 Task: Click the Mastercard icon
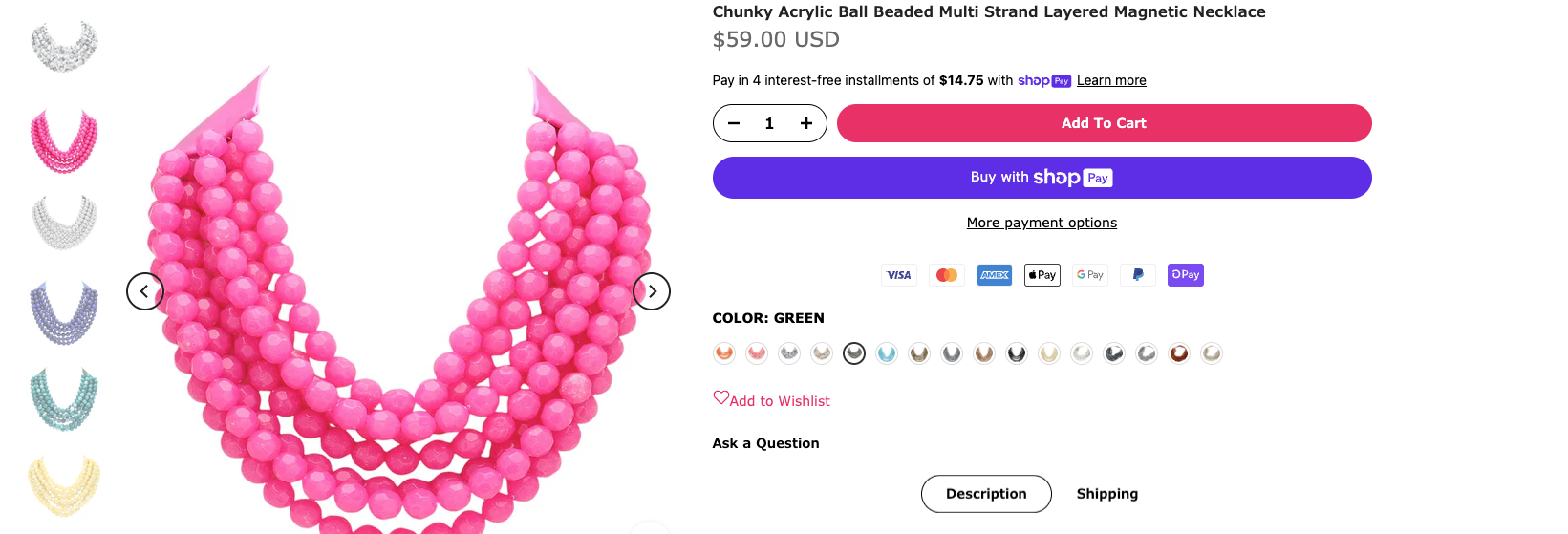(x=947, y=275)
